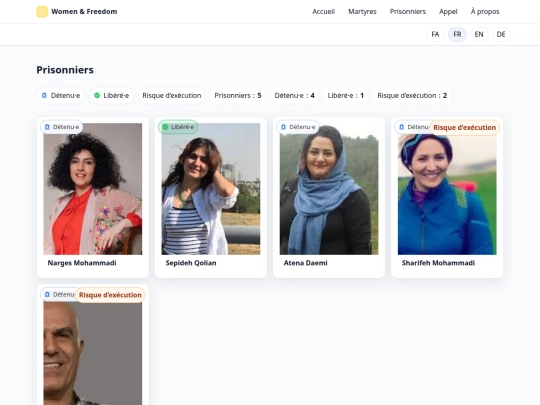
Task: Click the Détenu·e : 4 counter
Action: coord(294,95)
